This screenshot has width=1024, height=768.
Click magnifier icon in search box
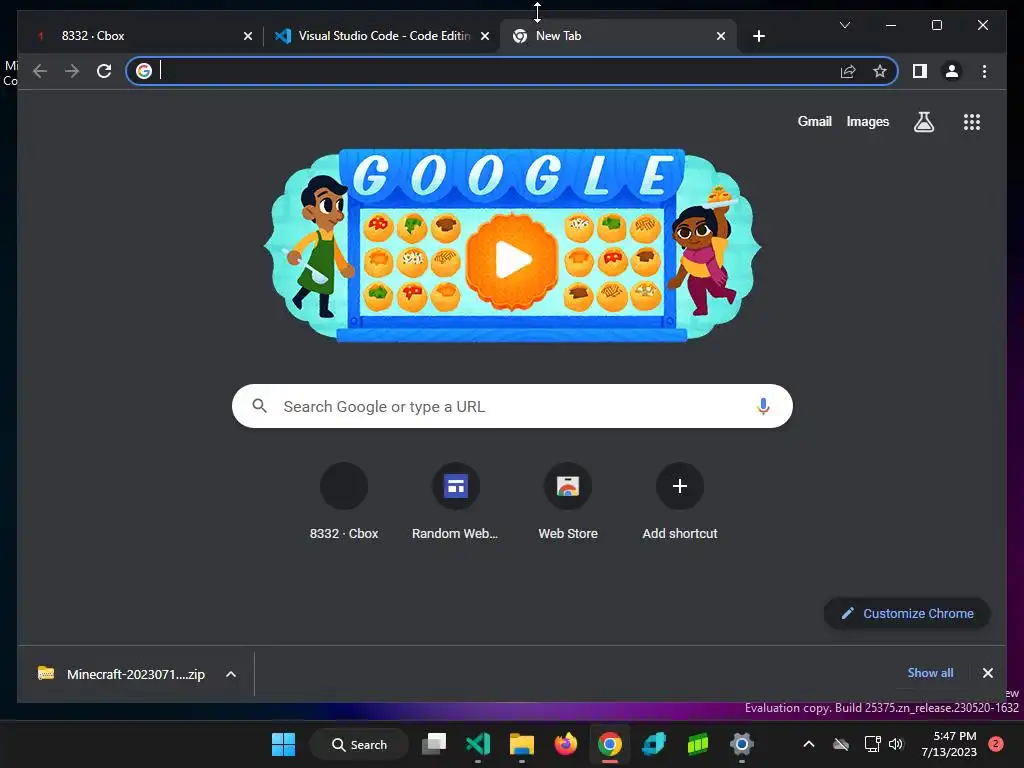tap(259, 406)
